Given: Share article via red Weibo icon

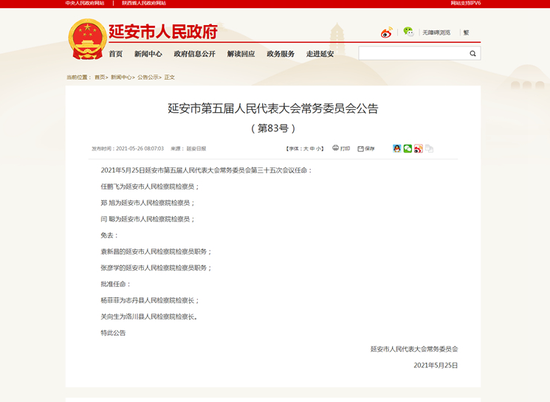Looking at the screenshot, I should tap(418, 148).
